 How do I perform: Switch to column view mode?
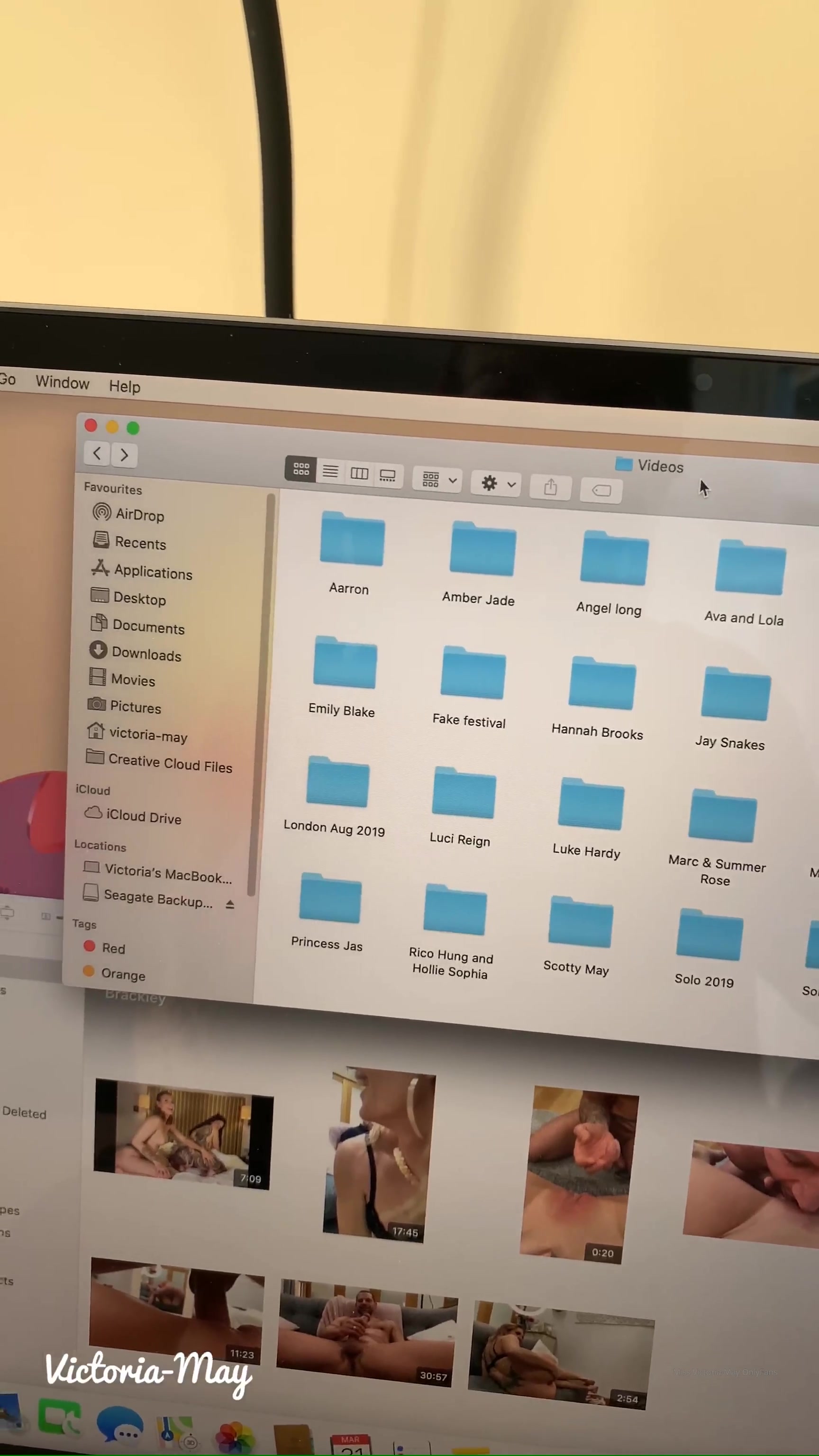tap(359, 473)
